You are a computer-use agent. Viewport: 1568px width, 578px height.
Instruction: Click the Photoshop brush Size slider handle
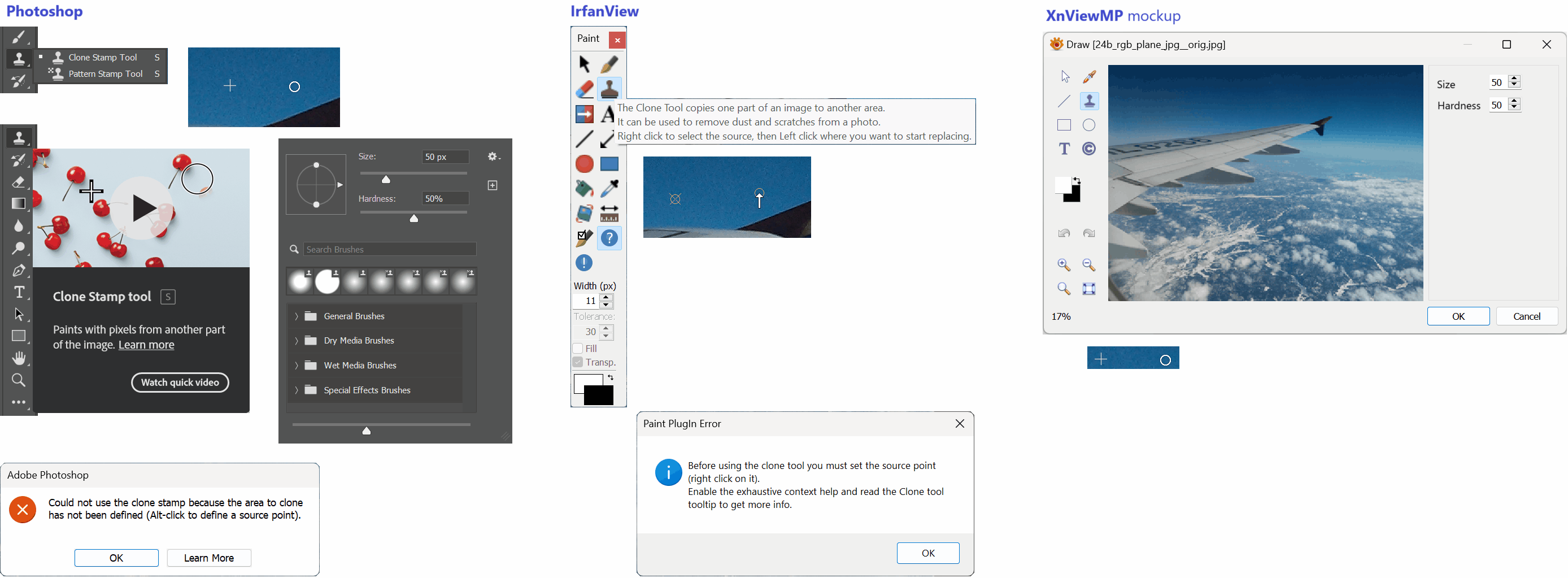pyautogui.click(x=386, y=180)
